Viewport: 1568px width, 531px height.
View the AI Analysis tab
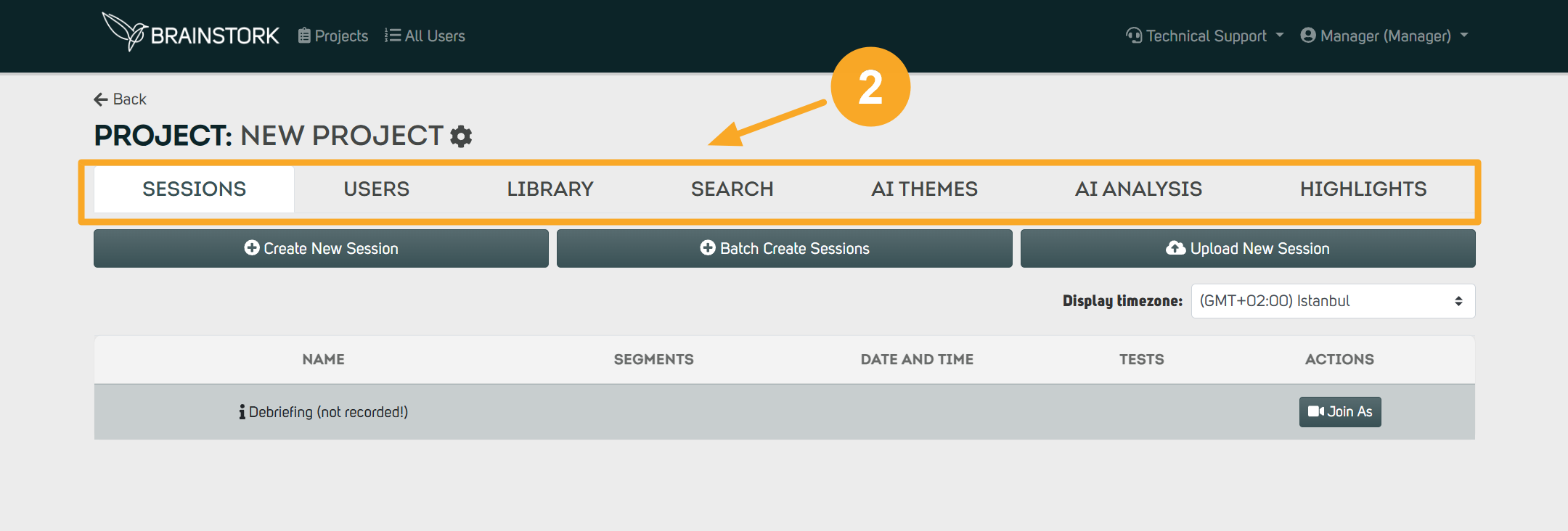click(x=1138, y=189)
